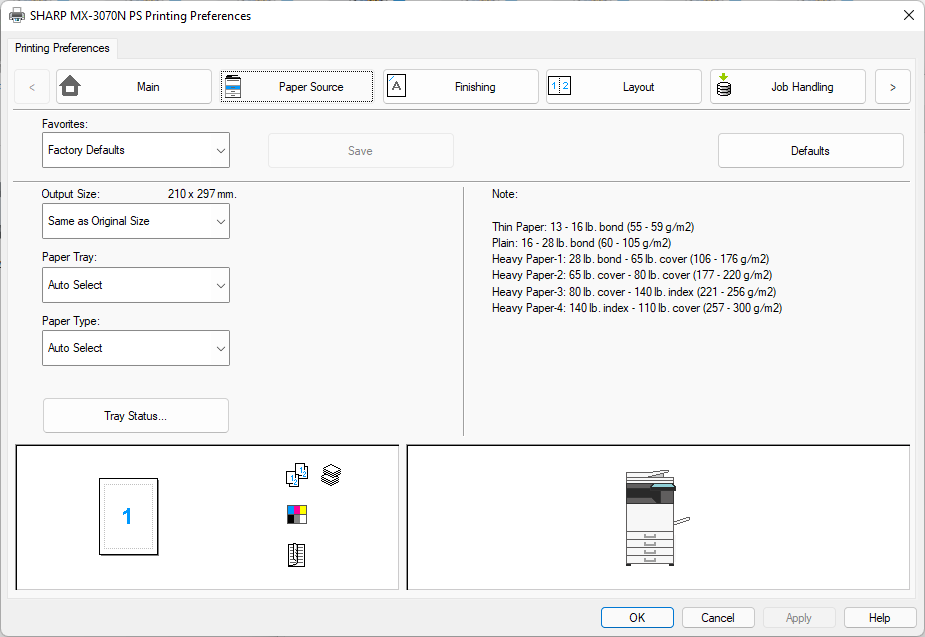Click the 2-sided printing icon in preview

297,476
